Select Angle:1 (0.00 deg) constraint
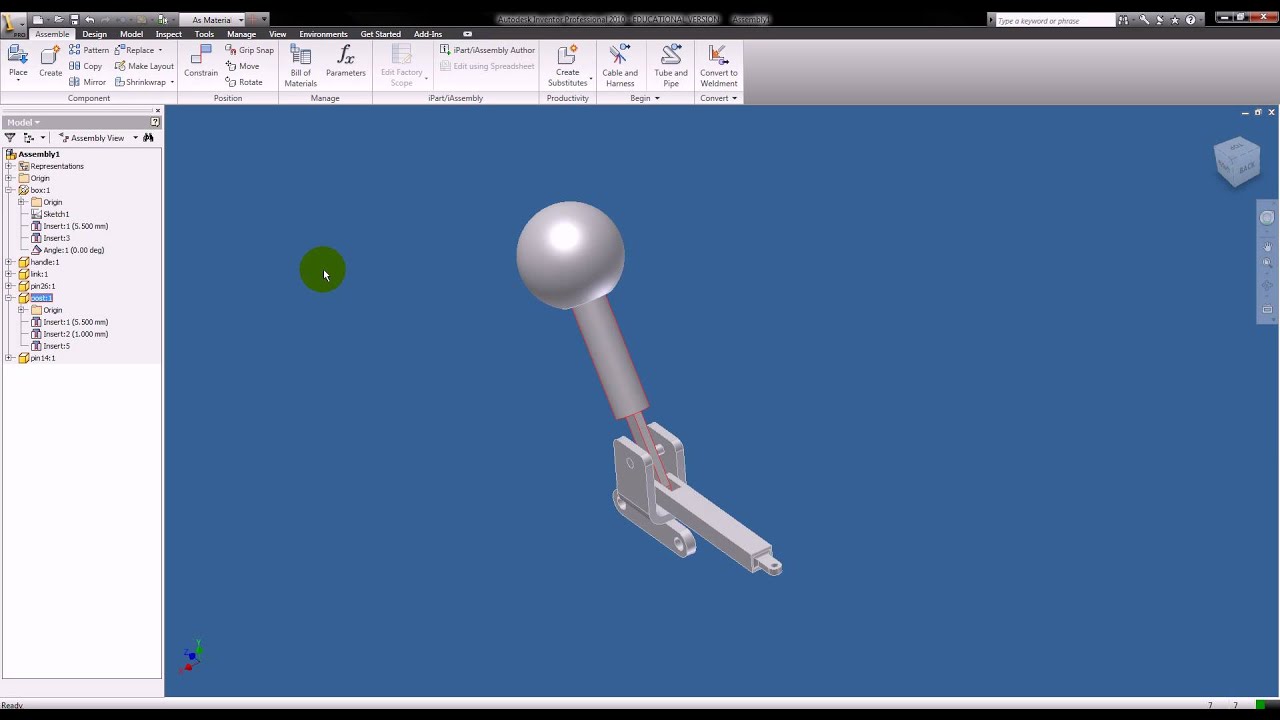Image resolution: width=1280 pixels, height=720 pixels. 67,250
